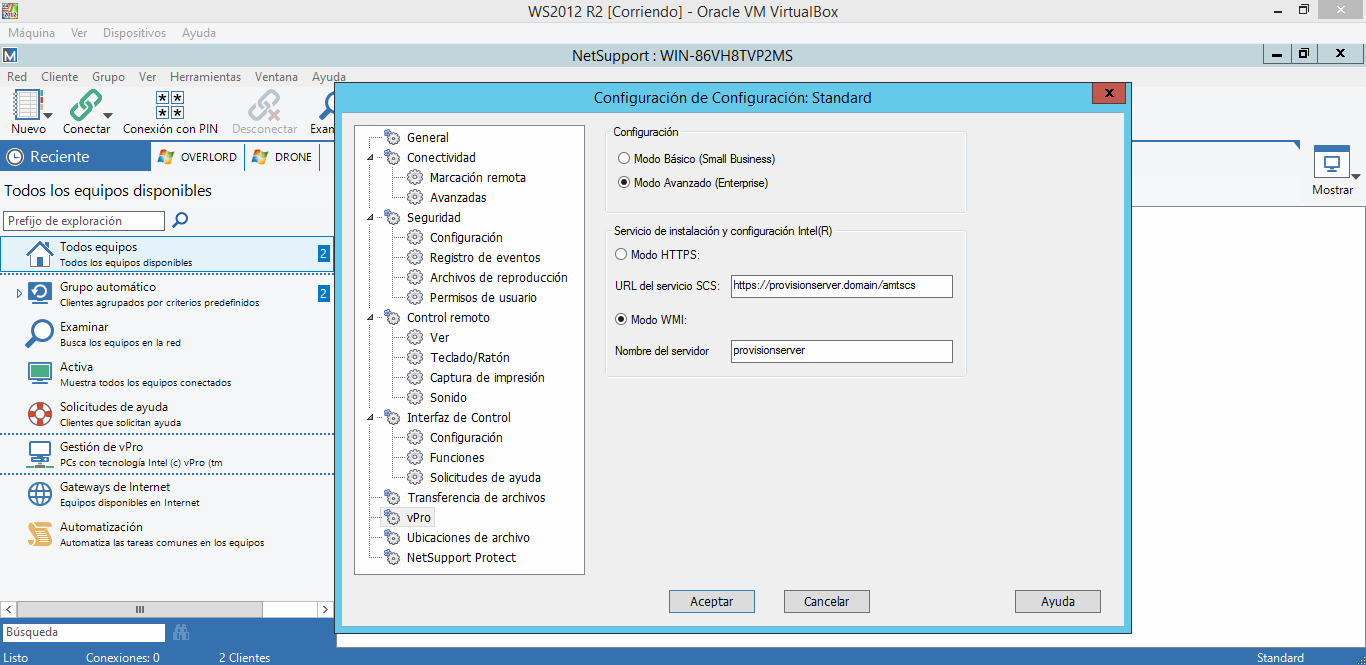Click Nombre del servidor field

842,351
